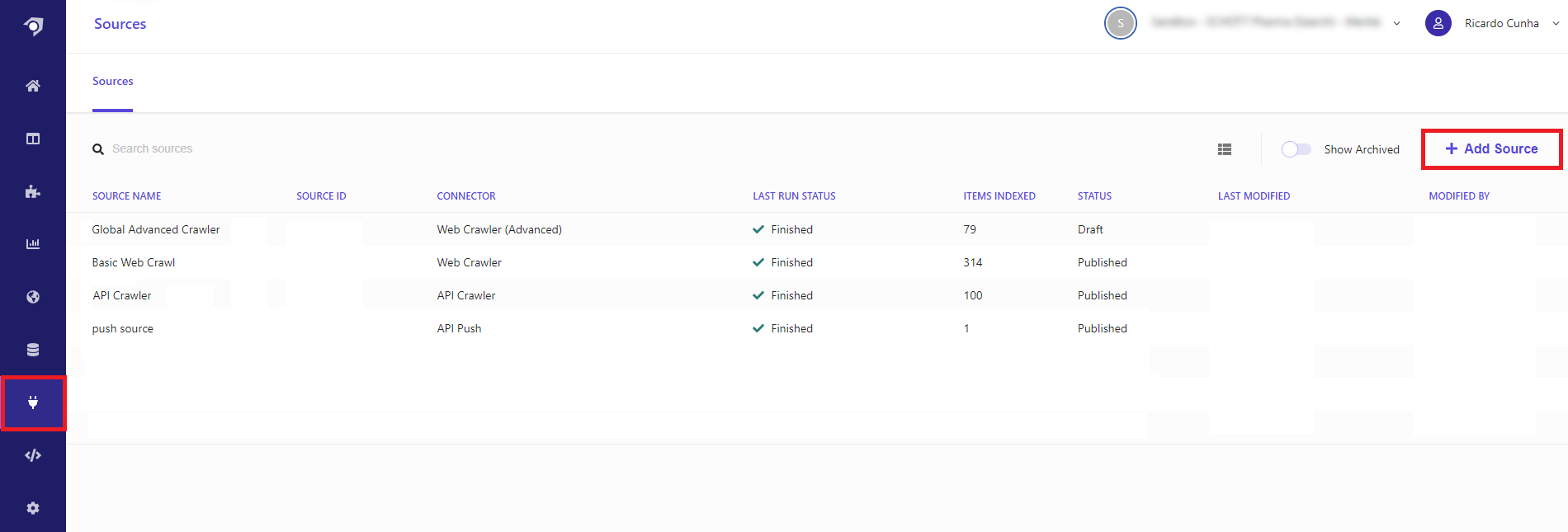The width and height of the screenshot is (1568, 532).
Task: Click the Ricardo Cunha user avatar
Action: pyautogui.click(x=1438, y=23)
